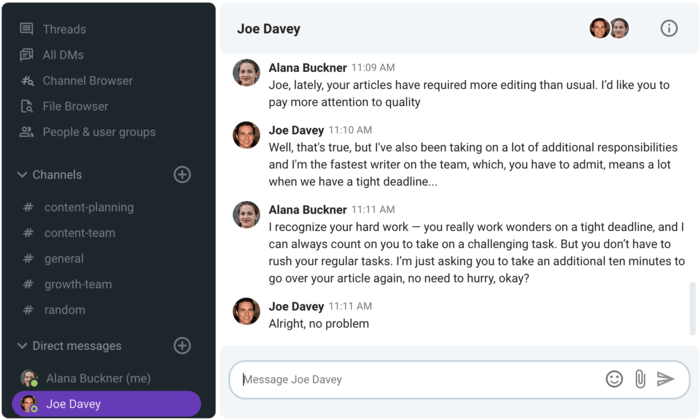Open the Channel Browser icon
This screenshot has height=420, width=700.
point(27,81)
